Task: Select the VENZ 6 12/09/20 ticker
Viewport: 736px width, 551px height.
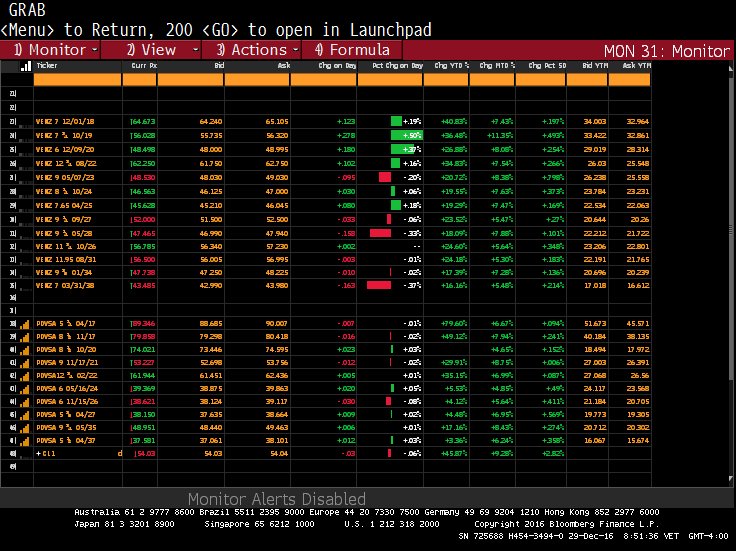Action: (65, 150)
